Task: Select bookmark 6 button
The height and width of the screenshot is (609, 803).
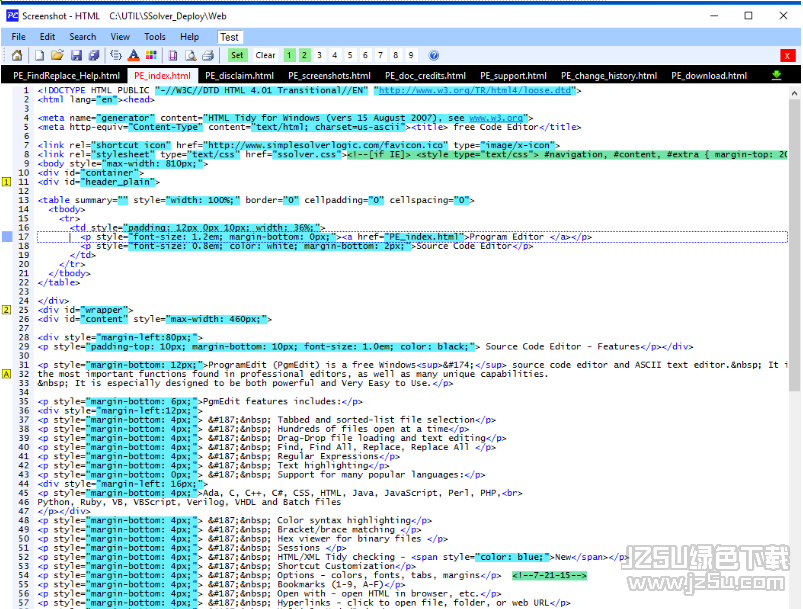Action: (x=365, y=55)
